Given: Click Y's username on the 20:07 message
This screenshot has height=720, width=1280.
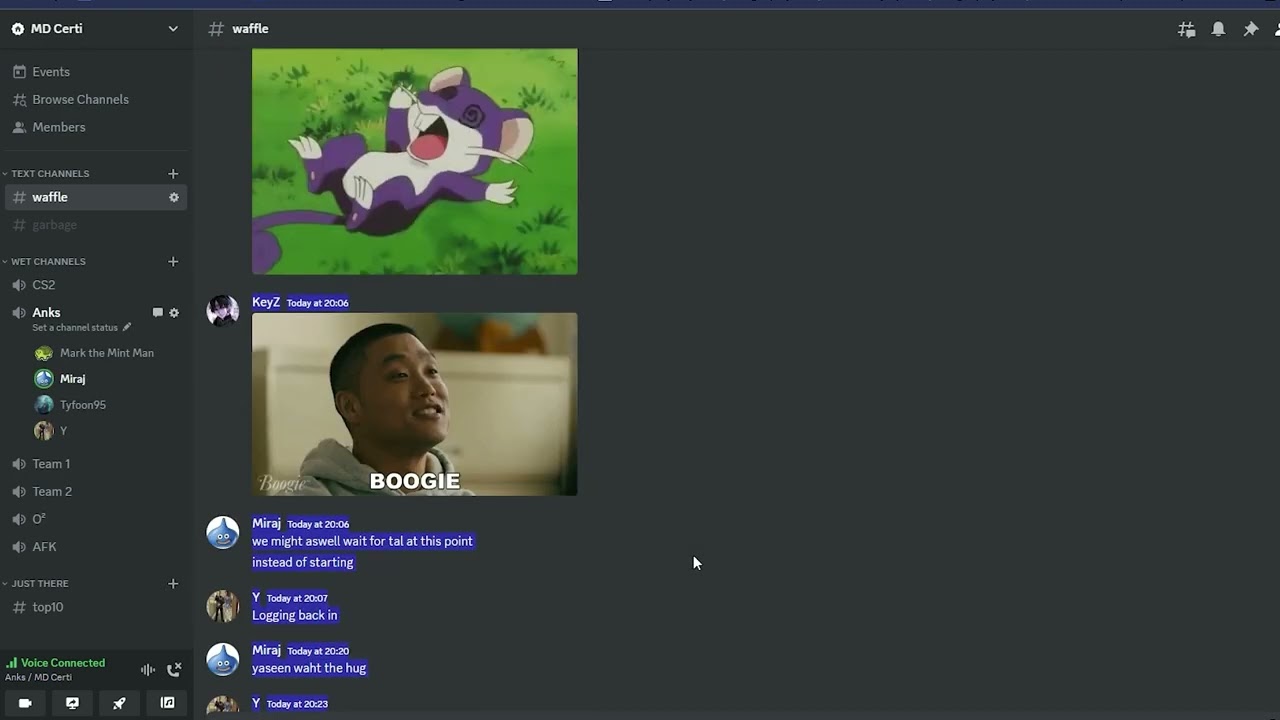Looking at the screenshot, I should coord(256,597).
